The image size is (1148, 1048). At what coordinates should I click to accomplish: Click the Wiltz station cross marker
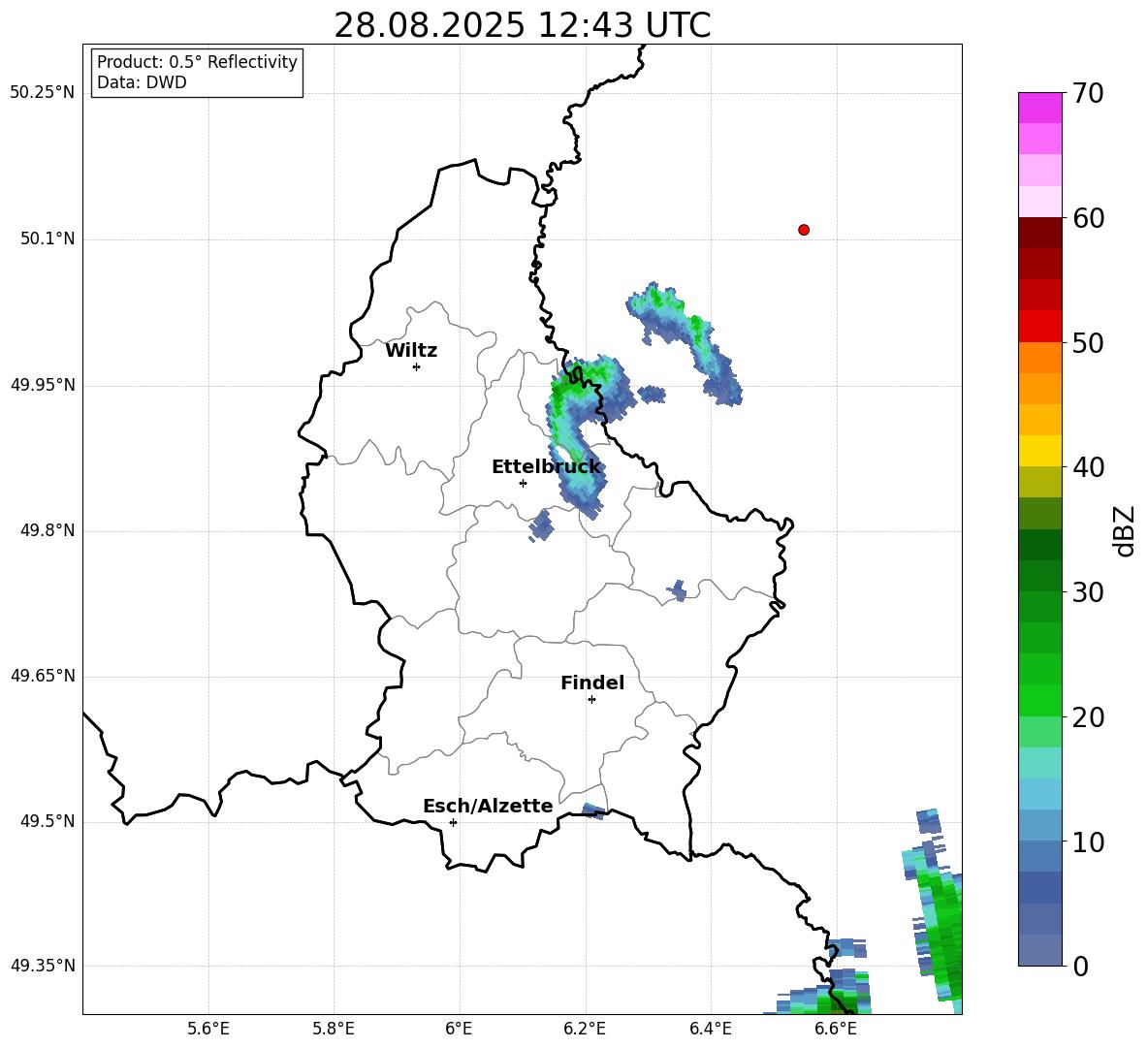(x=416, y=366)
